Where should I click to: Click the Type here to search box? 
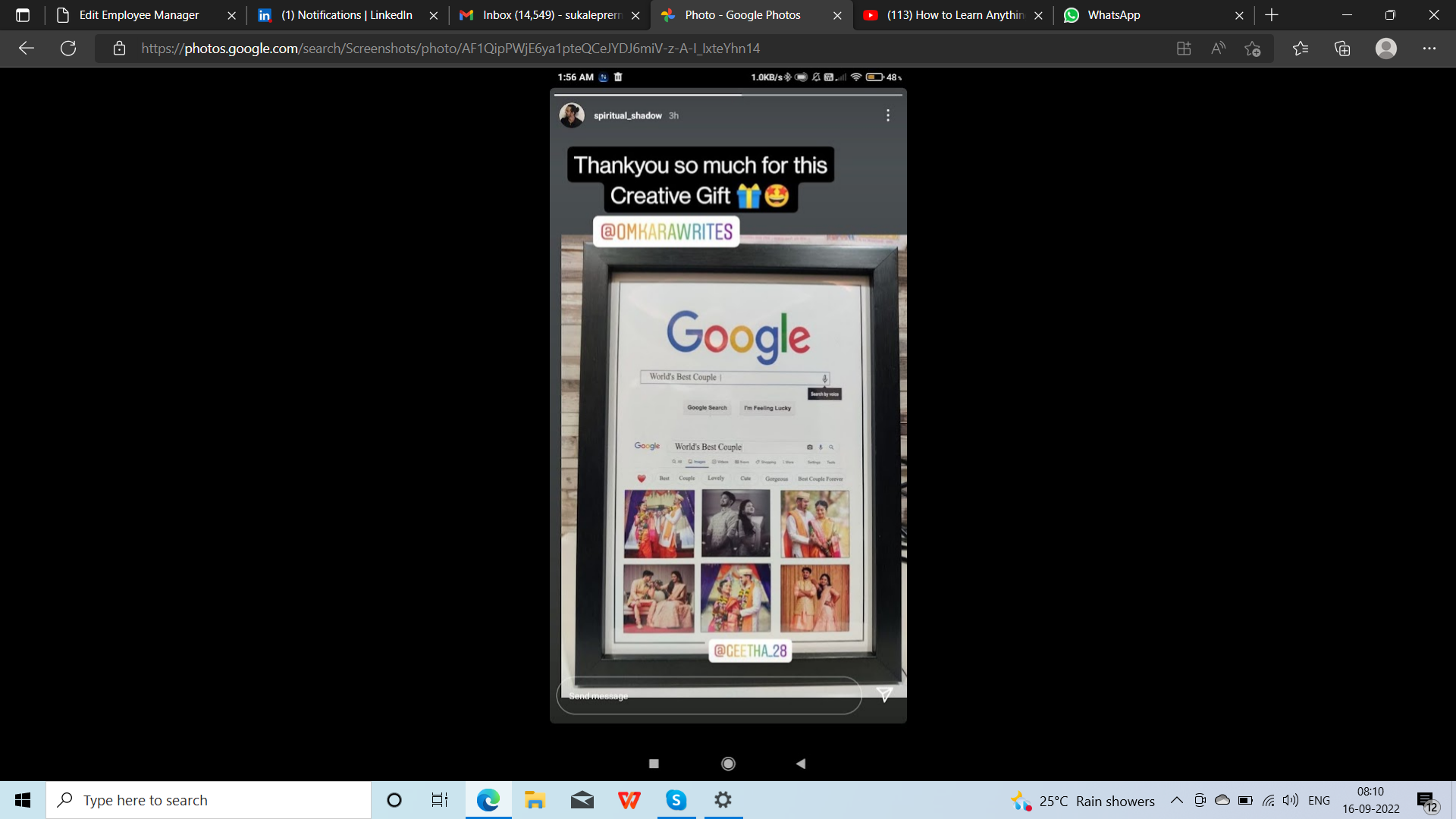pyautogui.click(x=209, y=800)
